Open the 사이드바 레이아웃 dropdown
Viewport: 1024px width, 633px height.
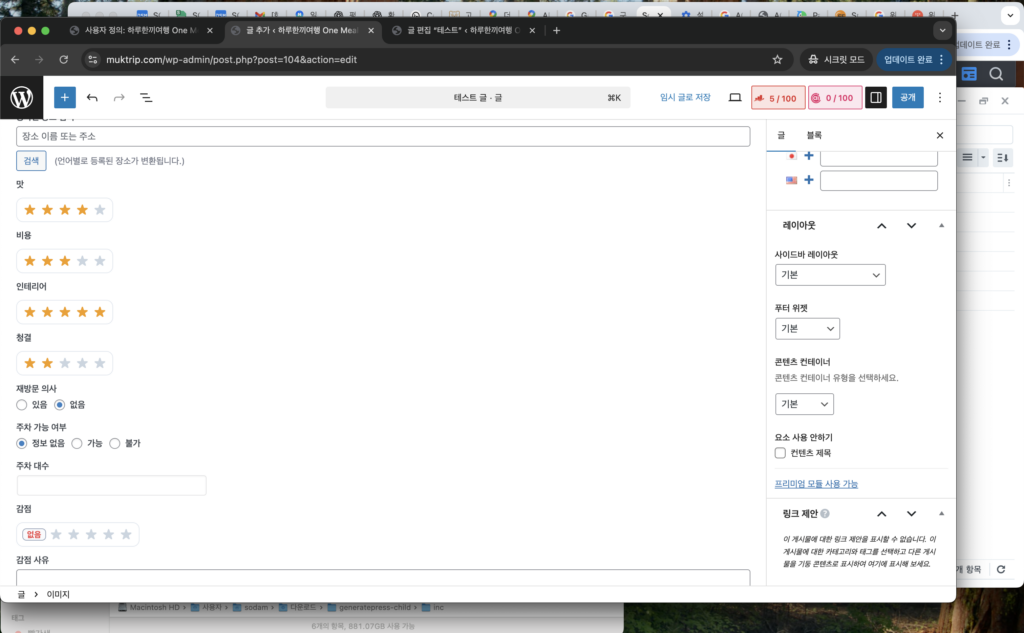tap(830, 275)
